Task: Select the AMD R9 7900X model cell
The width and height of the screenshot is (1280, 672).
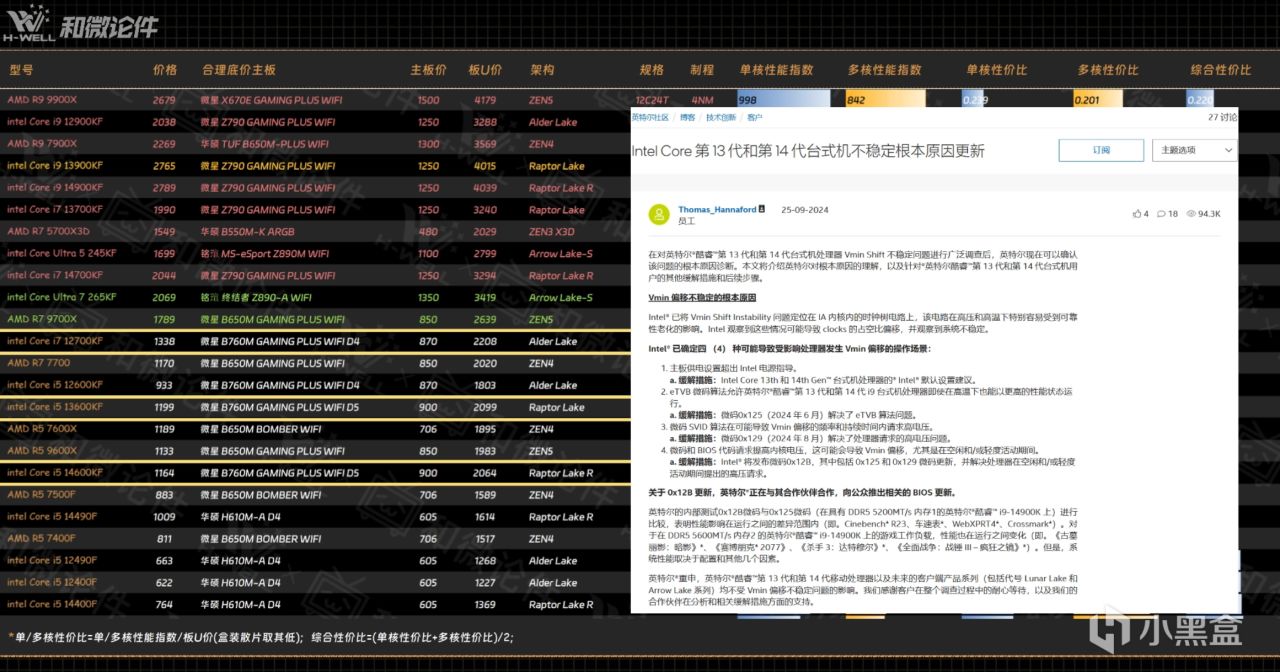Action: [x=42, y=144]
